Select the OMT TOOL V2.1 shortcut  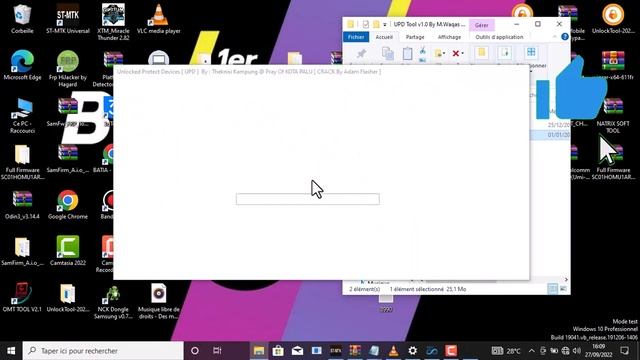coord(22,297)
